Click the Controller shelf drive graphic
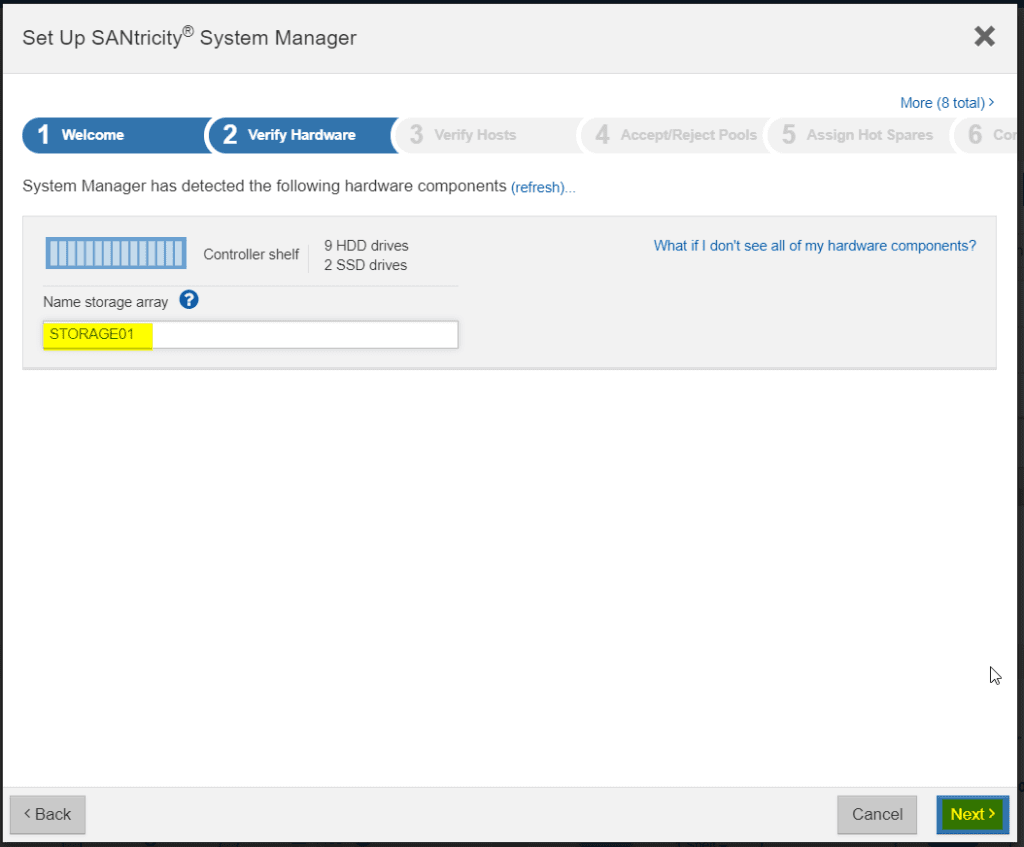Screen dimensions: 1024x847 115,252
